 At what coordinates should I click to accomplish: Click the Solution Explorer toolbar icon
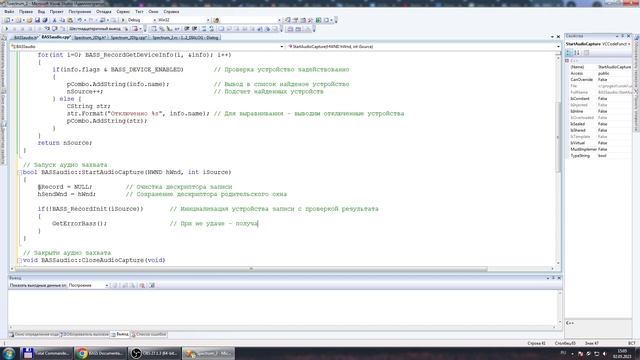[x=288, y=20]
